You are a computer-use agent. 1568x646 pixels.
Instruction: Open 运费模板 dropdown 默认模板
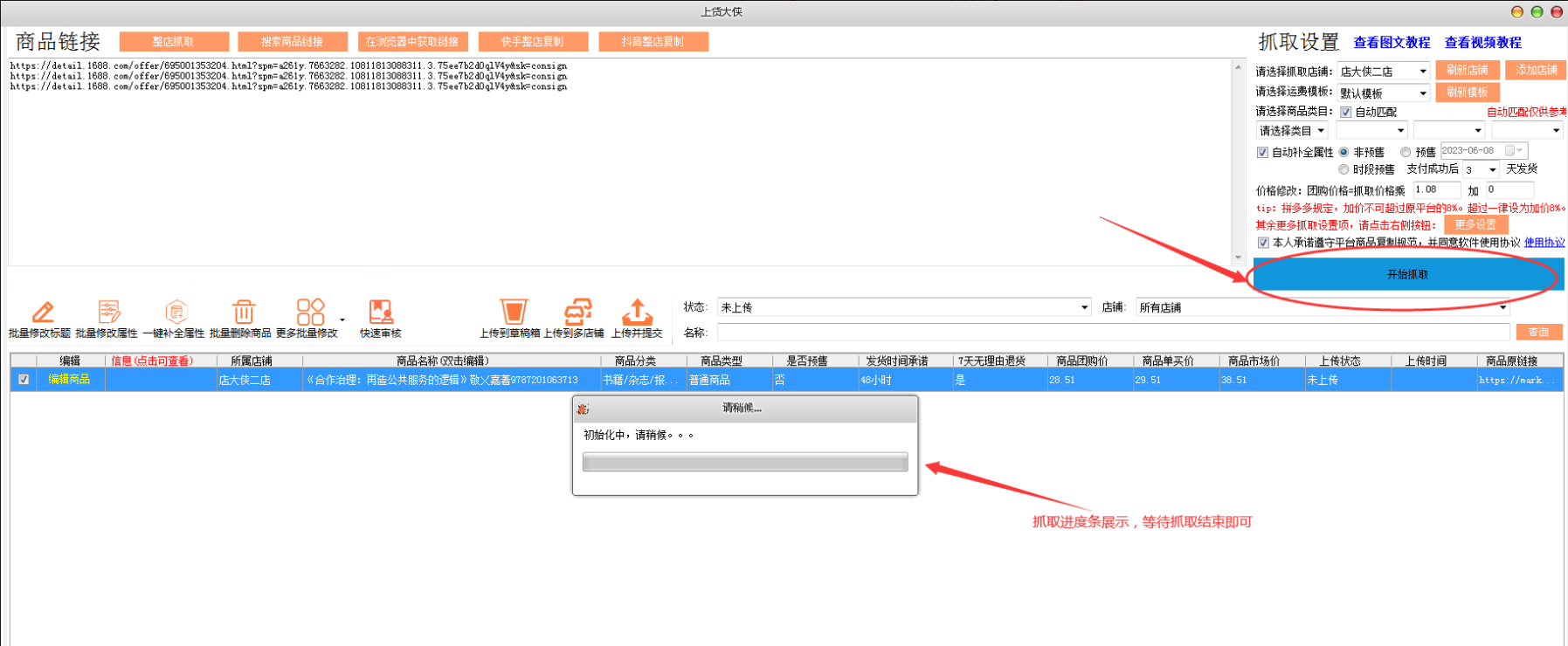(x=1384, y=93)
